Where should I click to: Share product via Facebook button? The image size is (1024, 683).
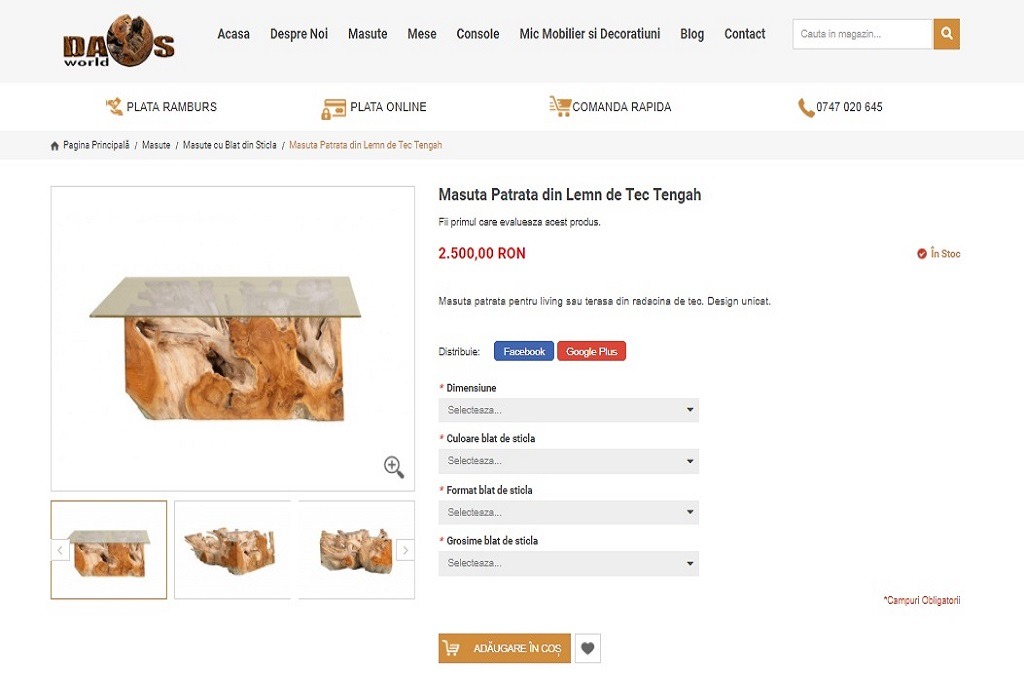[x=524, y=352]
